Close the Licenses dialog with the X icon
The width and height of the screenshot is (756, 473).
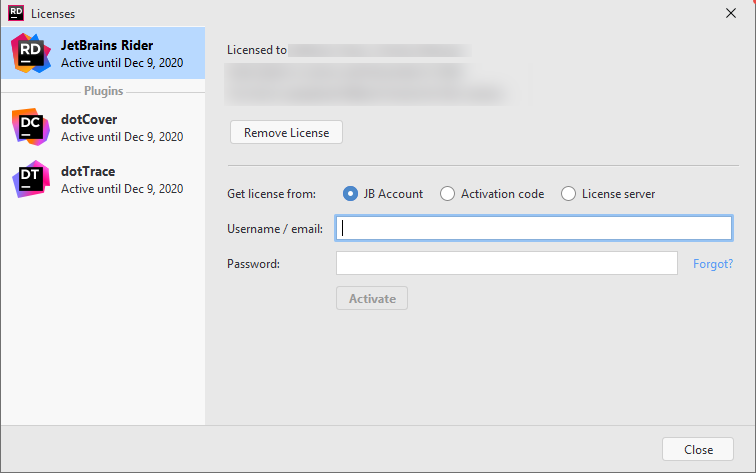point(731,13)
